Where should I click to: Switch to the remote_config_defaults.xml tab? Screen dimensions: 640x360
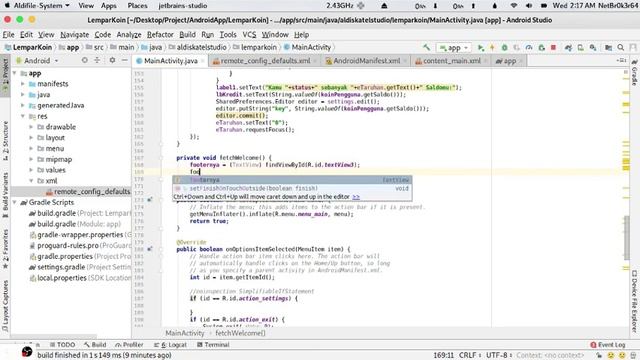265,61
